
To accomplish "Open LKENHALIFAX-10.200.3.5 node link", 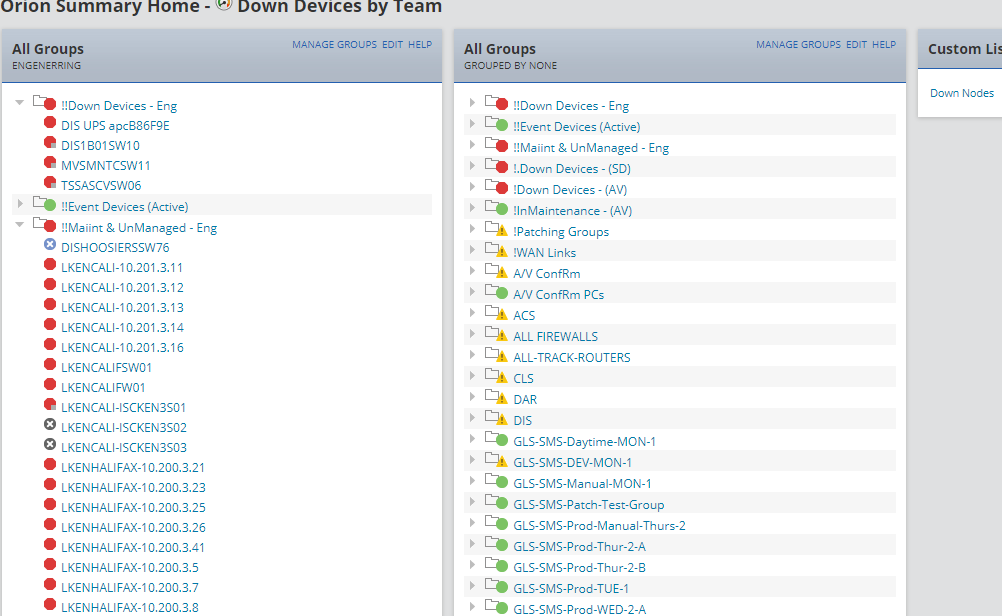I will pyautogui.click(x=130, y=567).
